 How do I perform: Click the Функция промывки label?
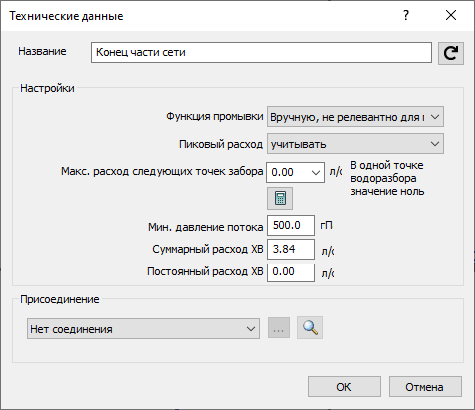[215, 116]
